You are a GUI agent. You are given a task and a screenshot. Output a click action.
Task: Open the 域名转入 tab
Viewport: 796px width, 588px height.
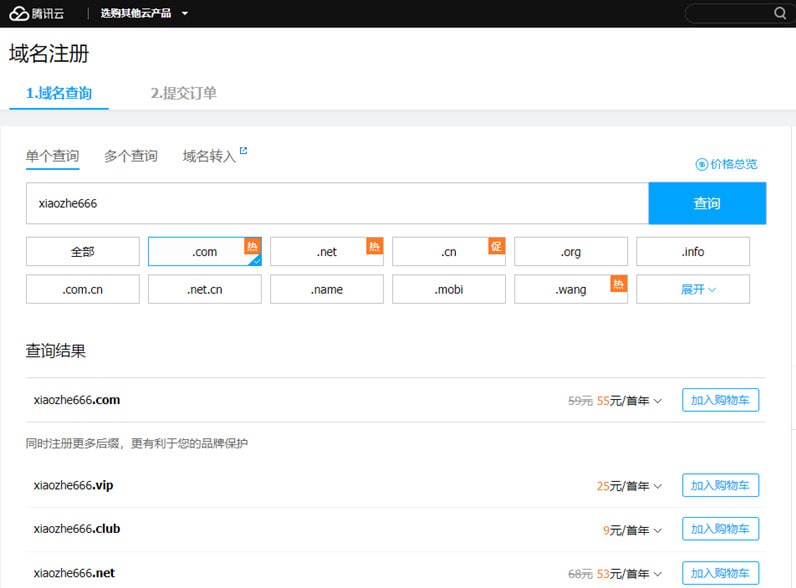[209, 156]
